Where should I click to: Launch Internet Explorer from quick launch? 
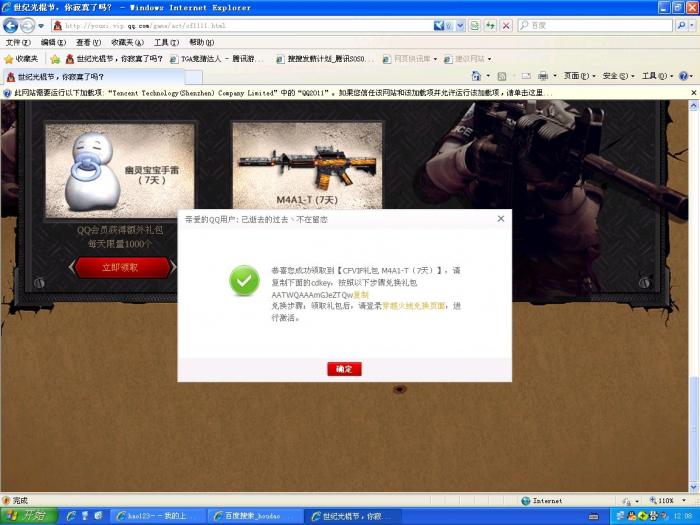[x=71, y=516]
